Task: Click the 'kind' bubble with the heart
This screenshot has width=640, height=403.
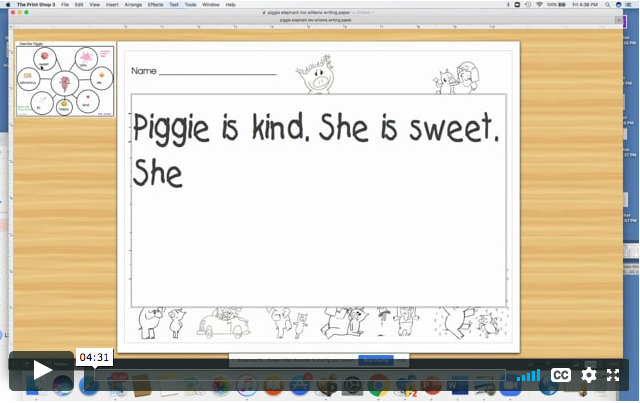Action: [x=87, y=101]
